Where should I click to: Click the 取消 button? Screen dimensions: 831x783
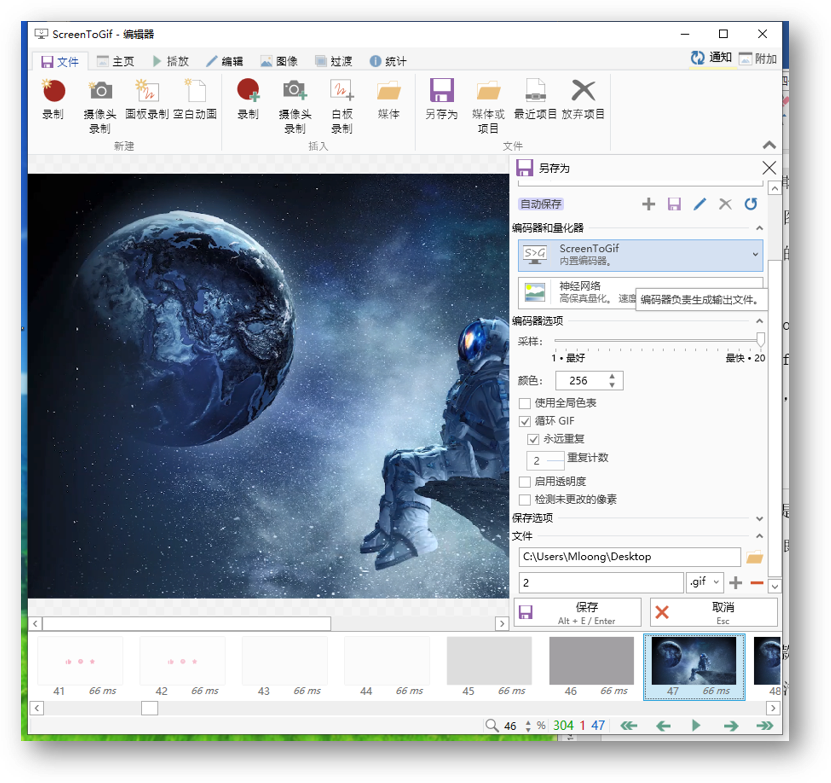[x=713, y=613]
